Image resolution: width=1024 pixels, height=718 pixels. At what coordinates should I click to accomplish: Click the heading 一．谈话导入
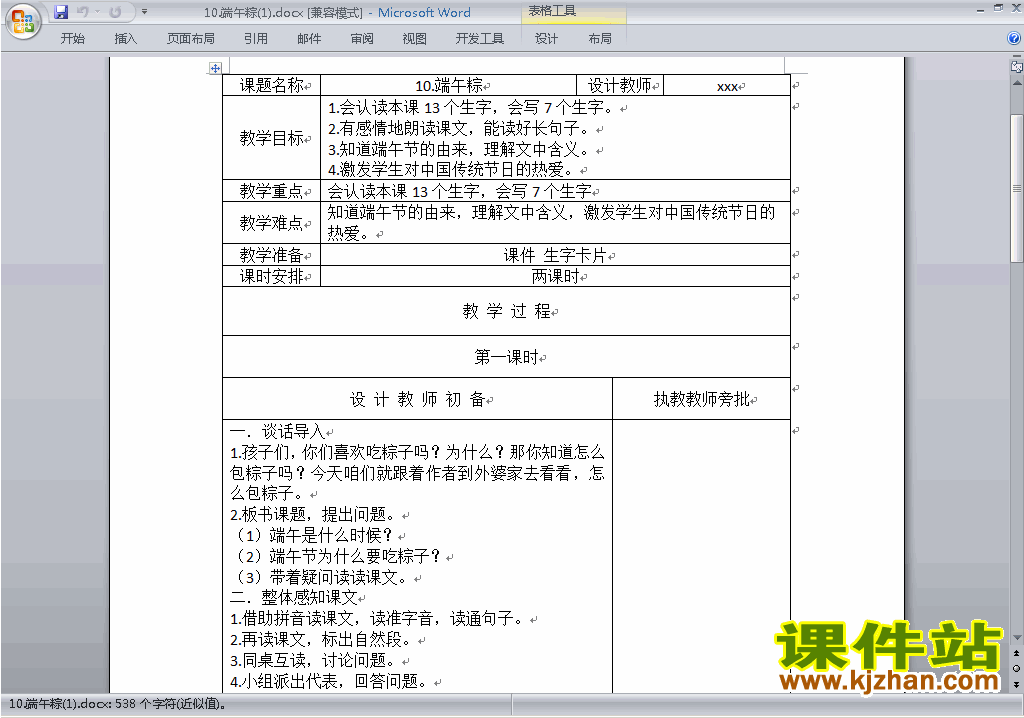coord(278,431)
